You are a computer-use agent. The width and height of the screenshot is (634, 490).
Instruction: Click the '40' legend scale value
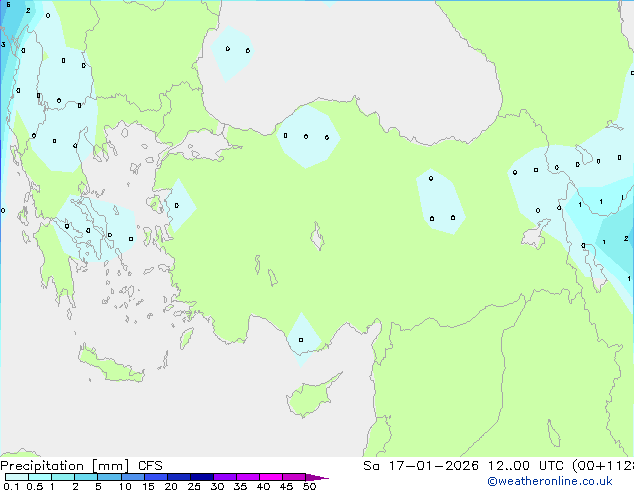point(263,486)
